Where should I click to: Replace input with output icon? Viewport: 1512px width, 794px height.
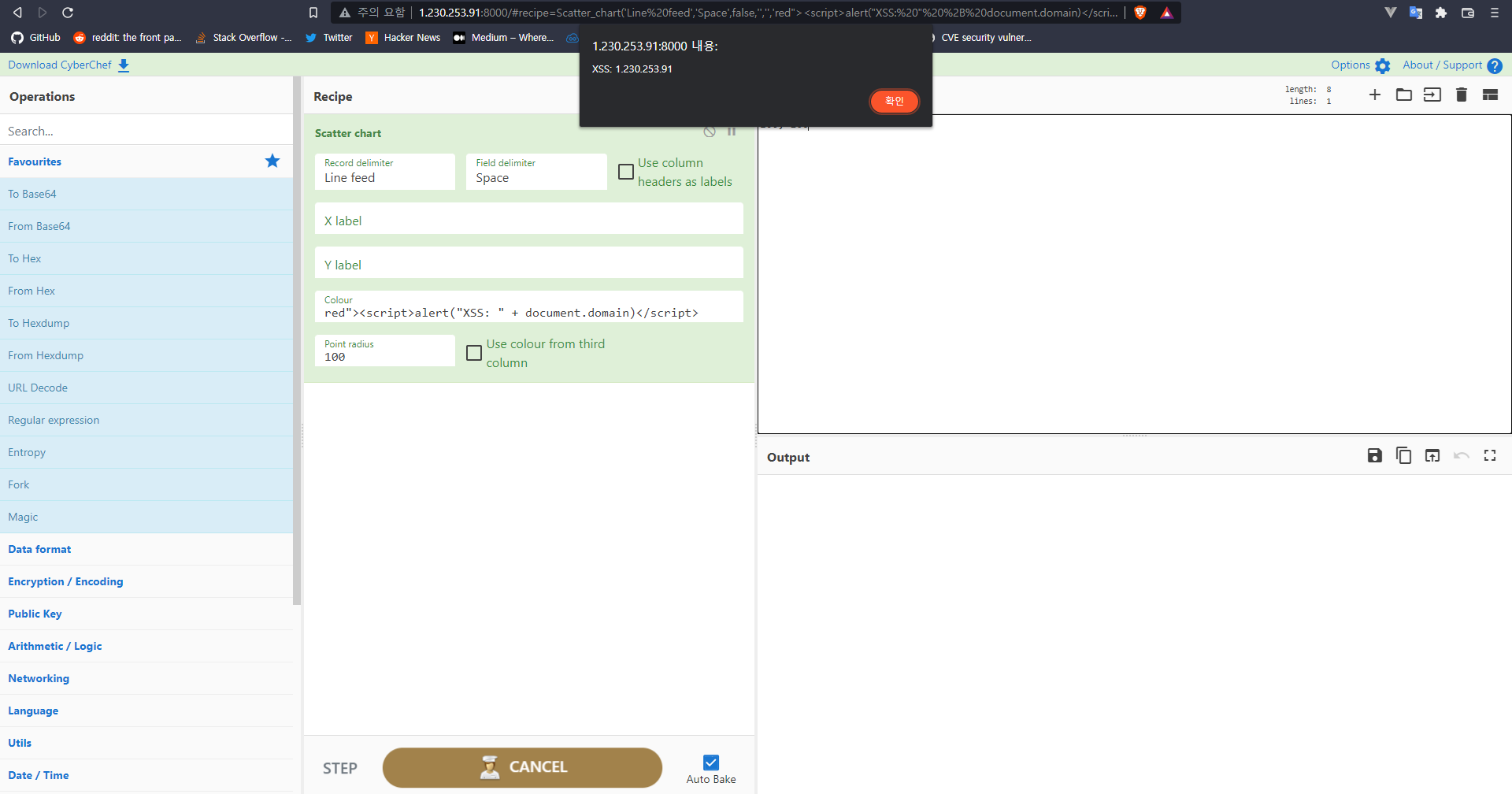click(1432, 455)
